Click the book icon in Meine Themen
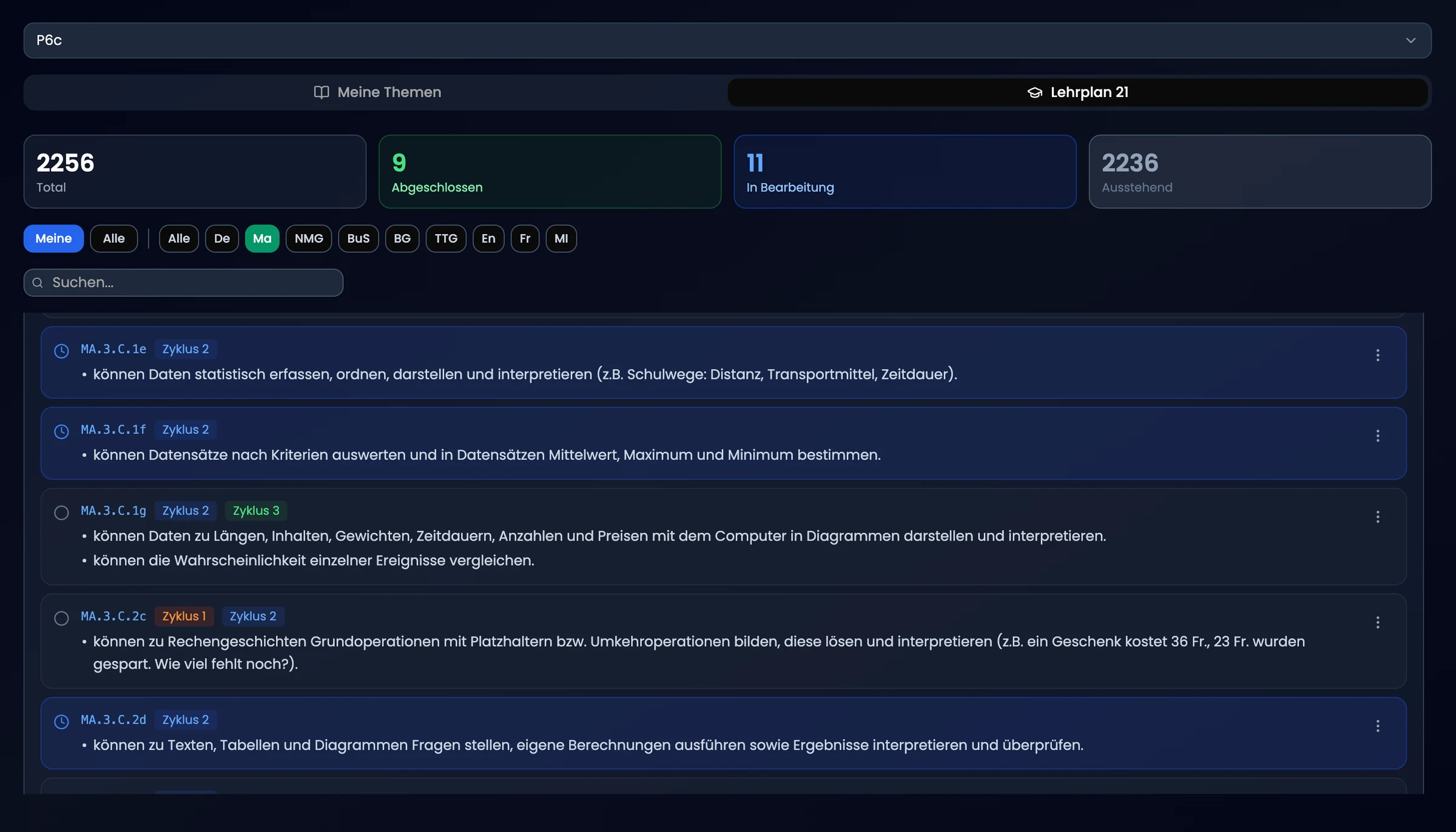Image resolution: width=1456 pixels, height=832 pixels. [x=322, y=92]
